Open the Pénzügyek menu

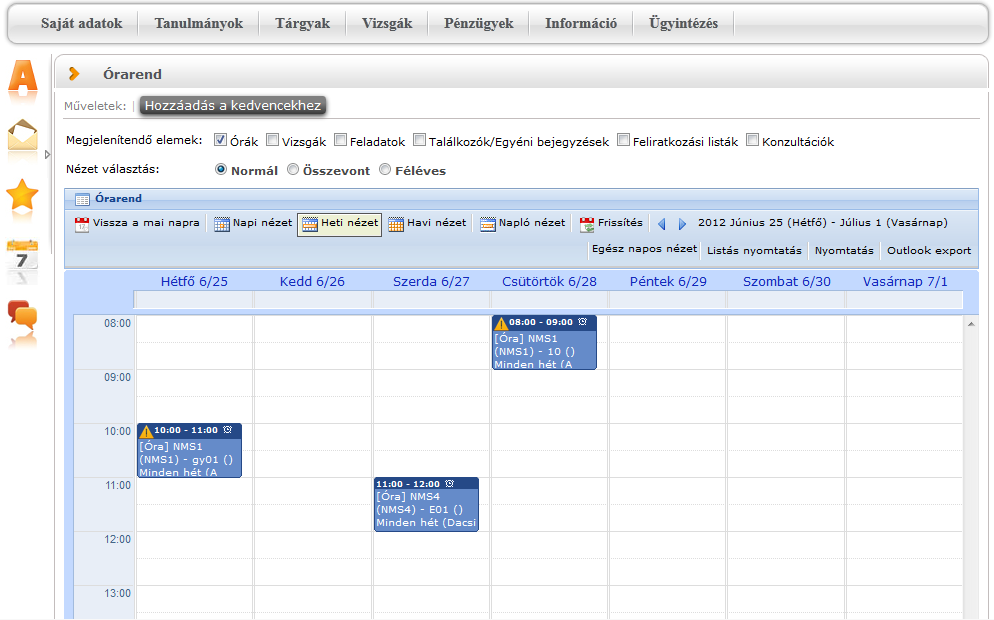479,23
